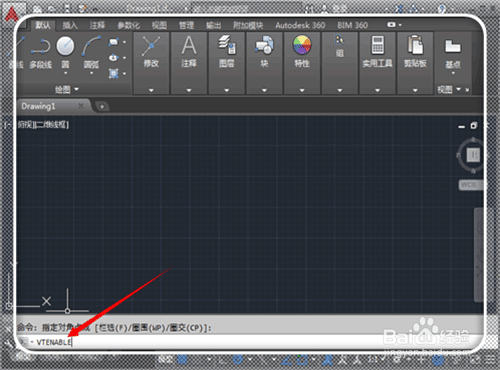500x370 pixels.
Task: Switch to the Annotate (注释) ribbon tab
Action: 97,25
